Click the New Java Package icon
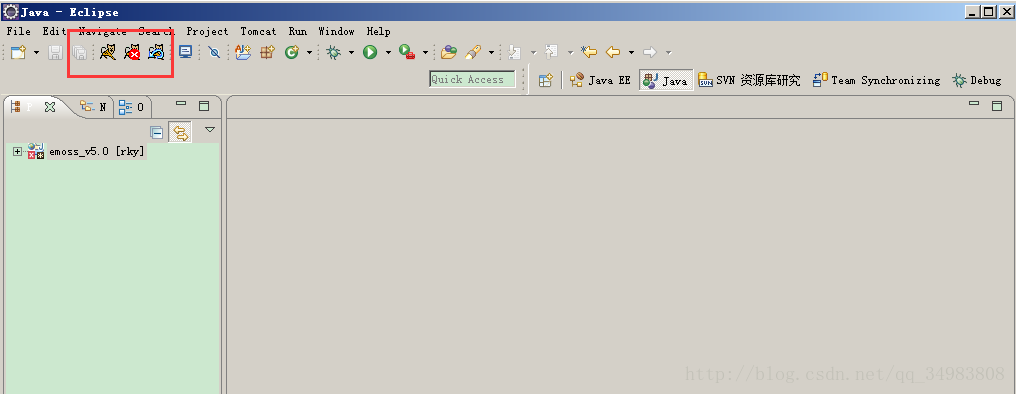Screen dimensions: 1016x394 tap(268, 52)
